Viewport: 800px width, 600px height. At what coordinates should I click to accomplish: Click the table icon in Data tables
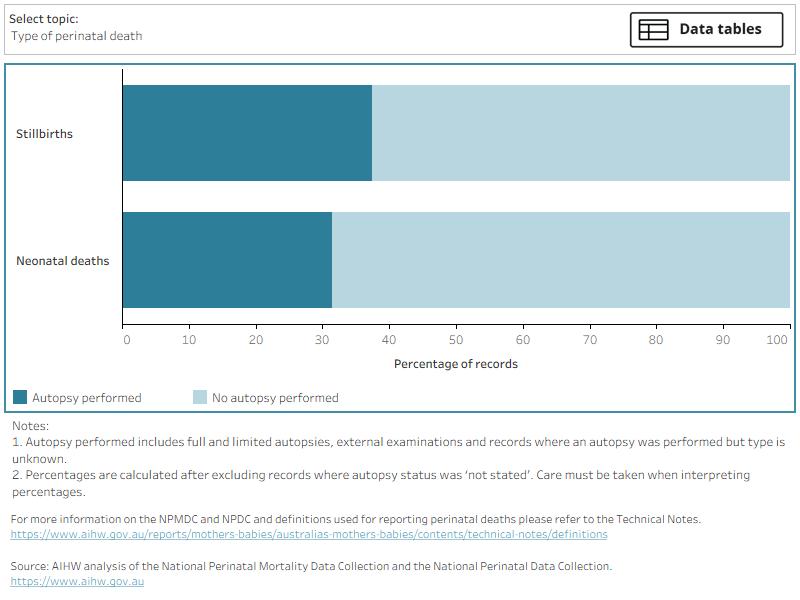654,30
